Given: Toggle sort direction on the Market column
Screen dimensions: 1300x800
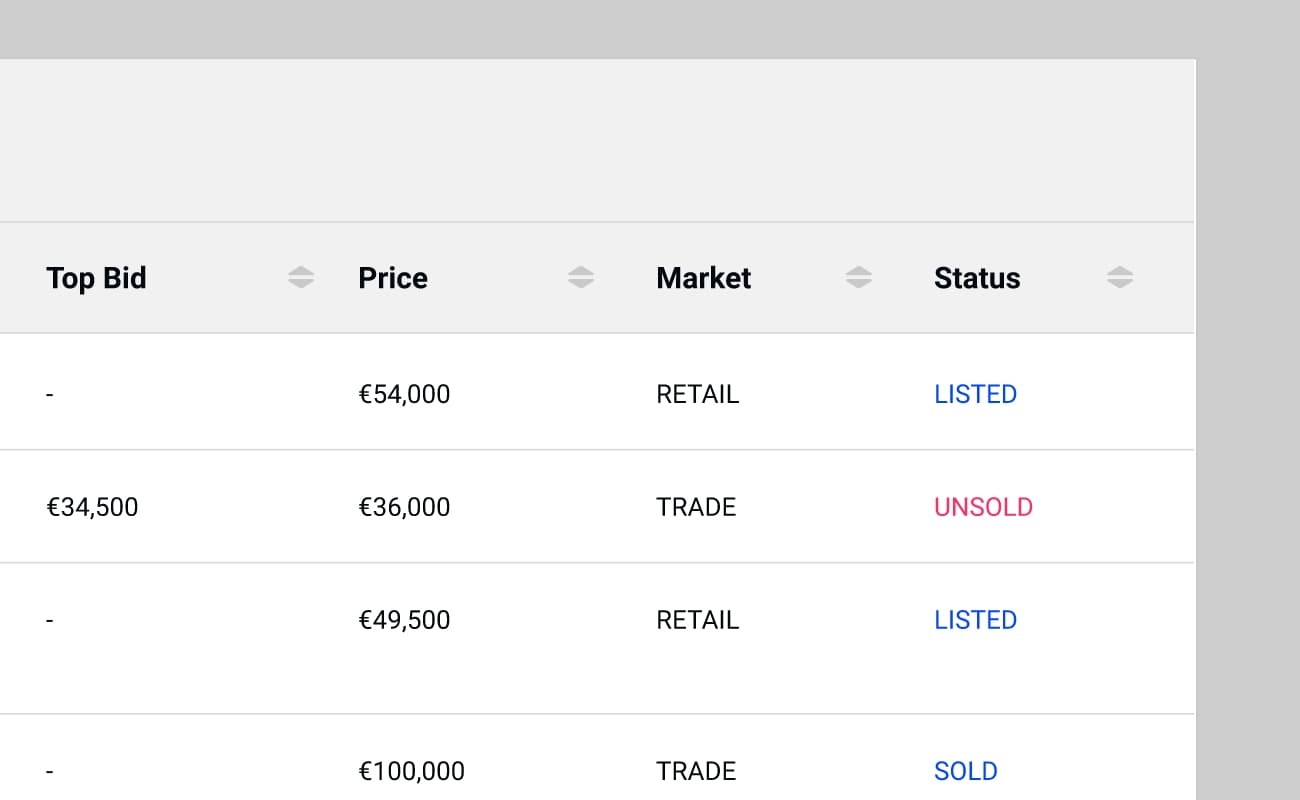Looking at the screenshot, I should coord(859,277).
